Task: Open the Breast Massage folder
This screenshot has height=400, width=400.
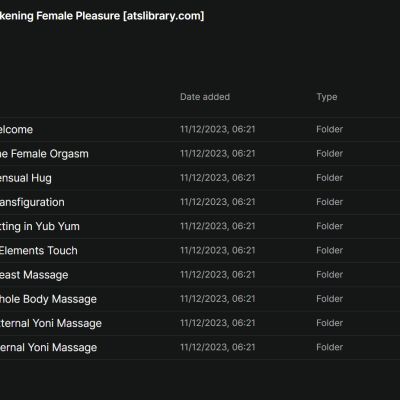Action: point(200,275)
